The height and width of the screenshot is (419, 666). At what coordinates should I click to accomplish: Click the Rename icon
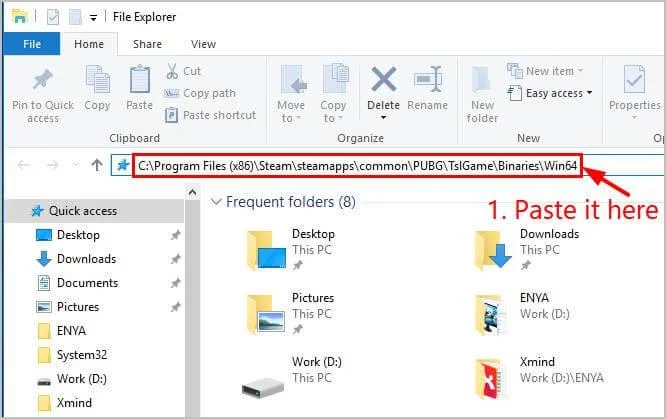coord(428,79)
